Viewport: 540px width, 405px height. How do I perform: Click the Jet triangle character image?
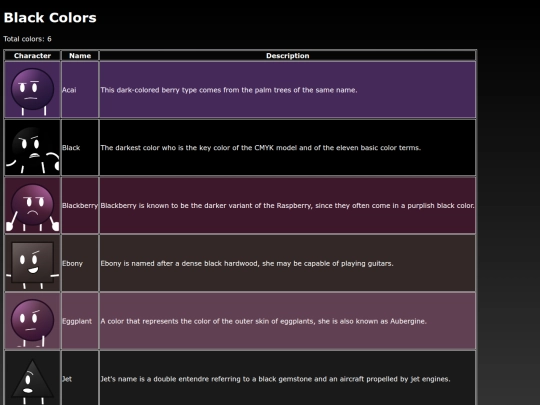[32, 378]
